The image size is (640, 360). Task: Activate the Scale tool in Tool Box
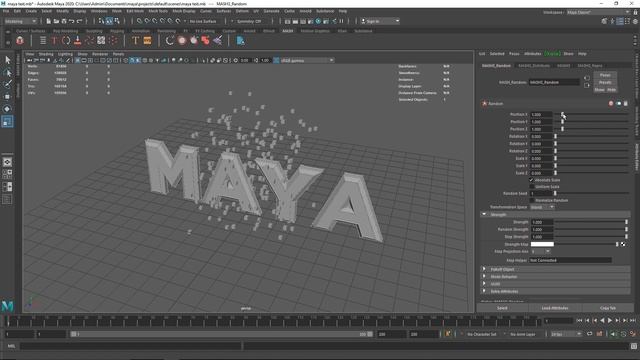click(7, 121)
